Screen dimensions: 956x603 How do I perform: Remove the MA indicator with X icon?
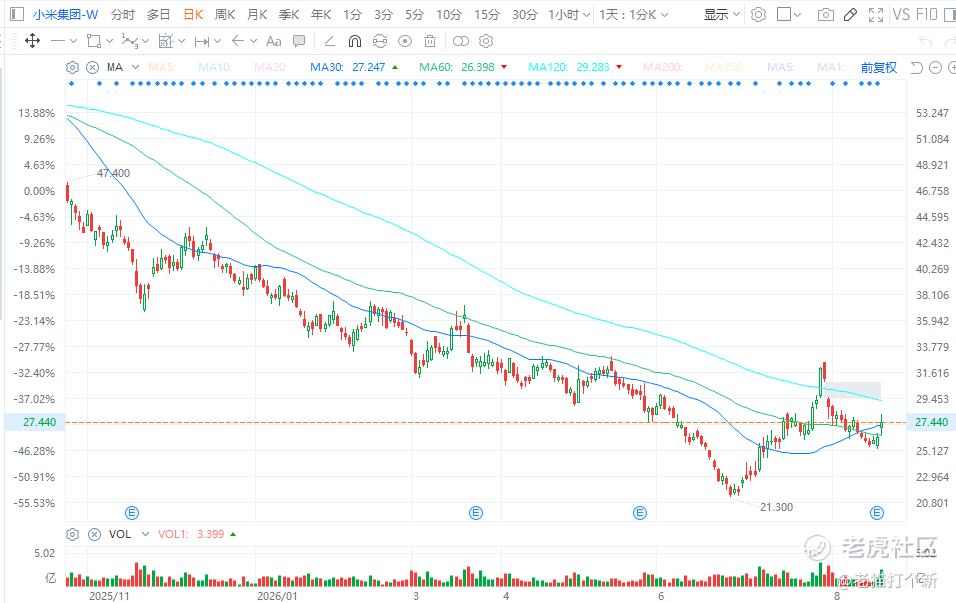point(92,67)
